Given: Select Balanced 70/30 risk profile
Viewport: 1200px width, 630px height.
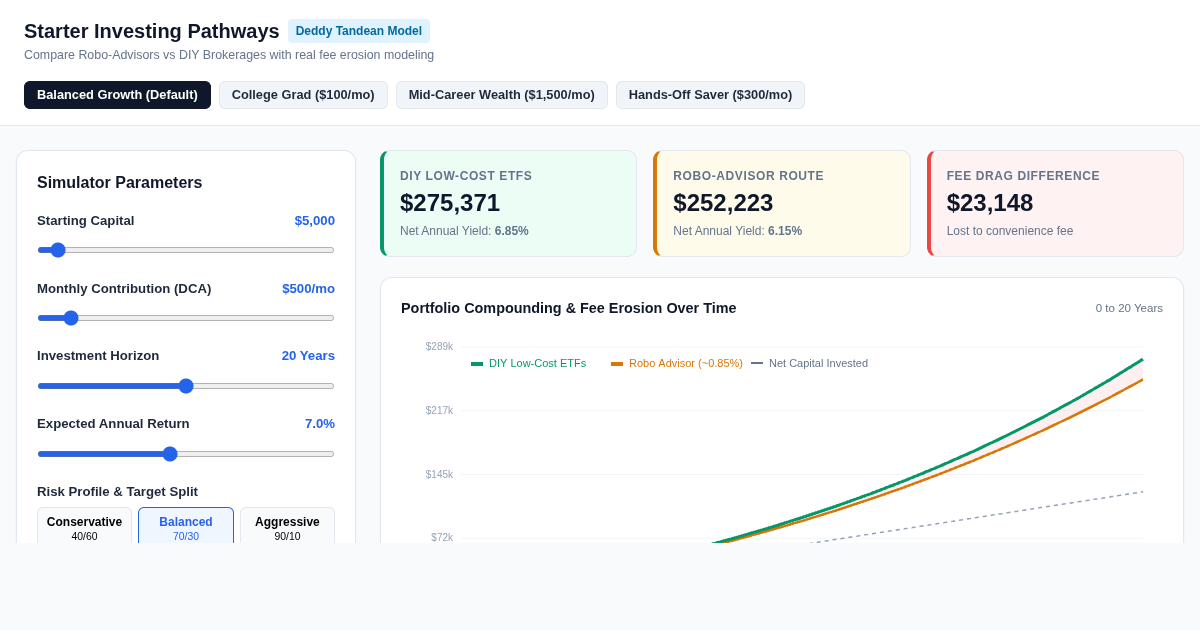Looking at the screenshot, I should (x=186, y=526).
